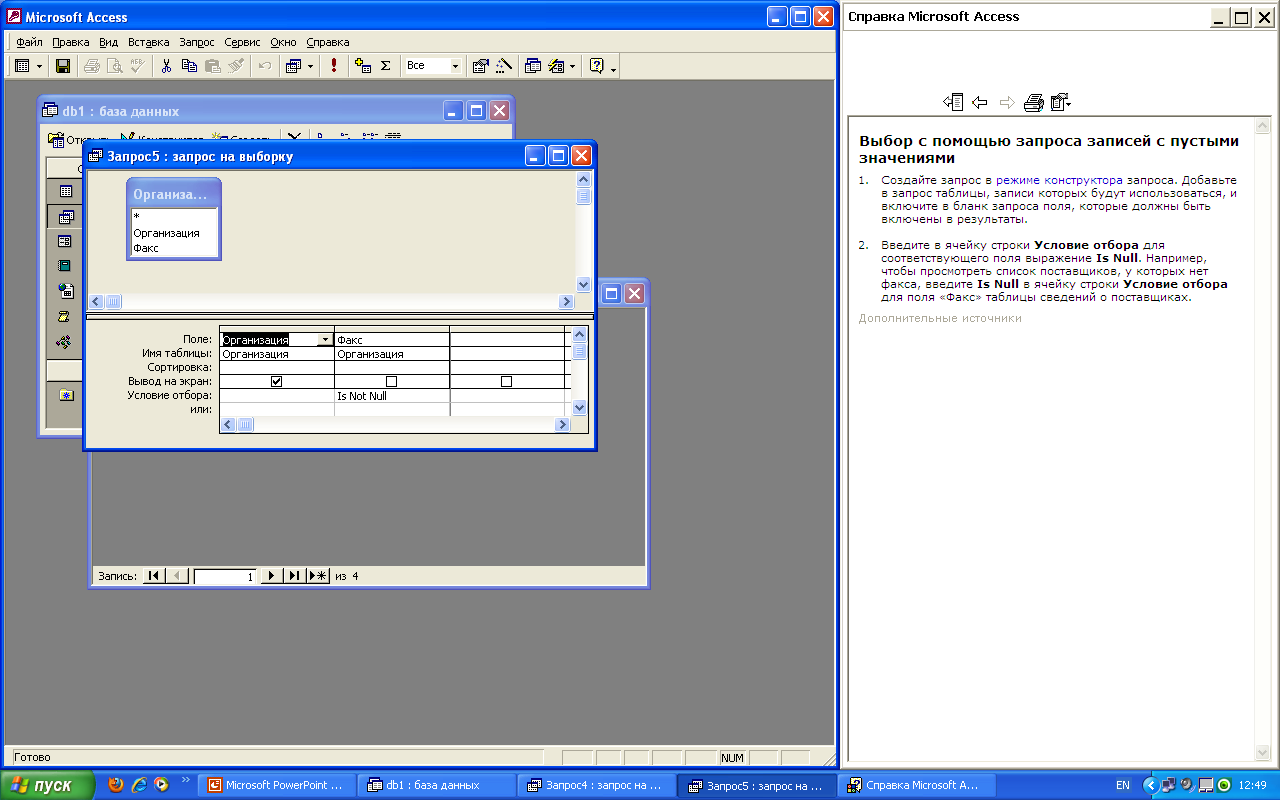Click the New Object icon
The image size is (1280, 800).
click(557, 66)
